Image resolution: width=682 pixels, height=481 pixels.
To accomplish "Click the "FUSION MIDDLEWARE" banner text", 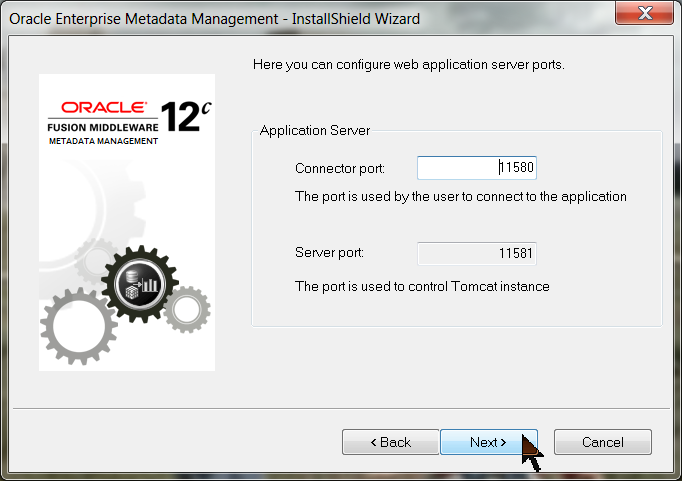I will pos(101,127).
